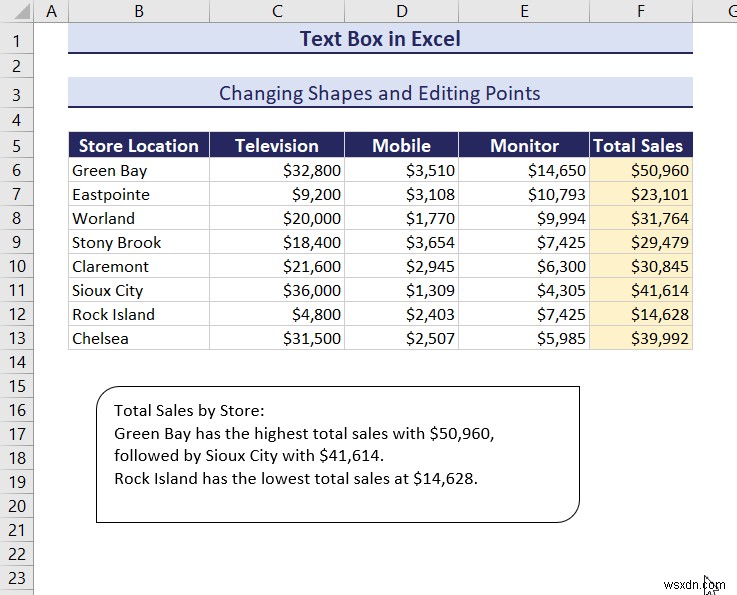Click the 'followed by Sioux City' text line
Image resolution: width=737 pixels, height=595 pixels.
[249, 455]
